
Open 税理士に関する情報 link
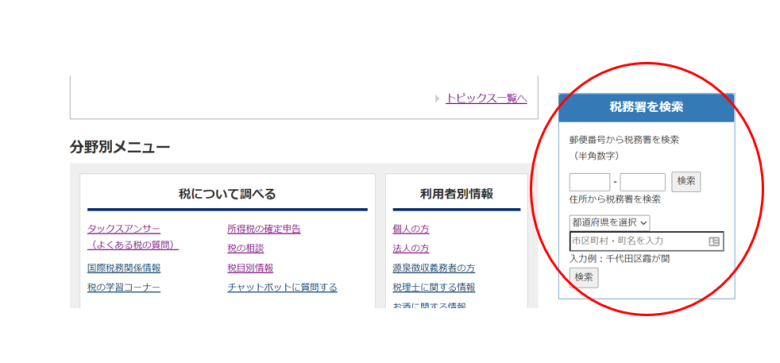point(434,287)
